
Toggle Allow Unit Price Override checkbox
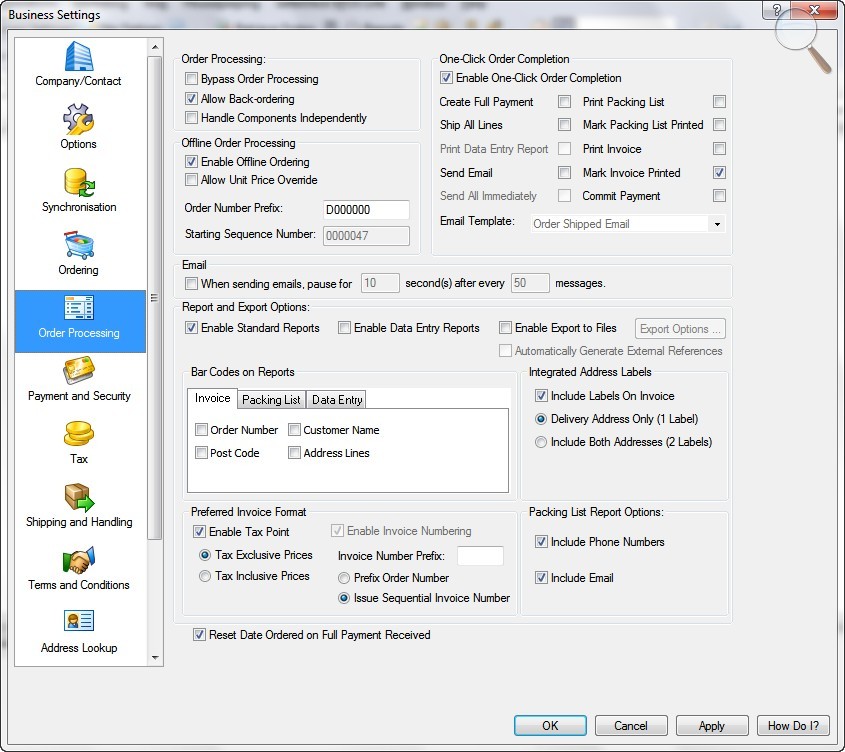tap(192, 180)
